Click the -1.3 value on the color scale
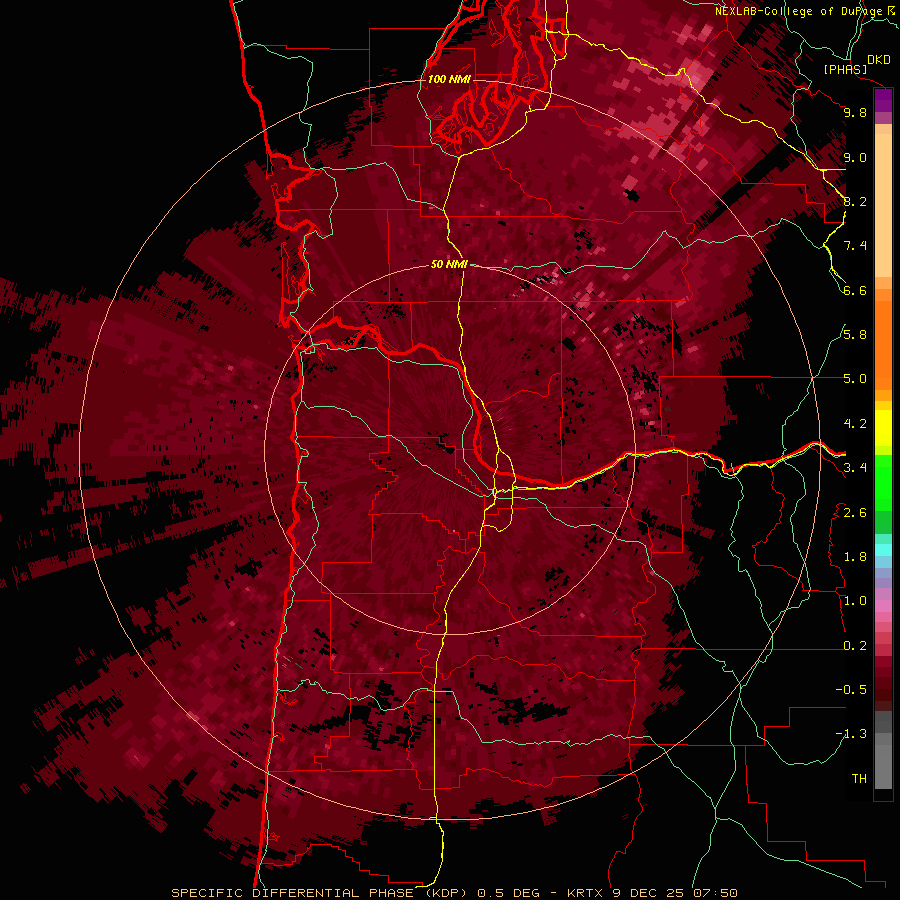 click(x=851, y=734)
